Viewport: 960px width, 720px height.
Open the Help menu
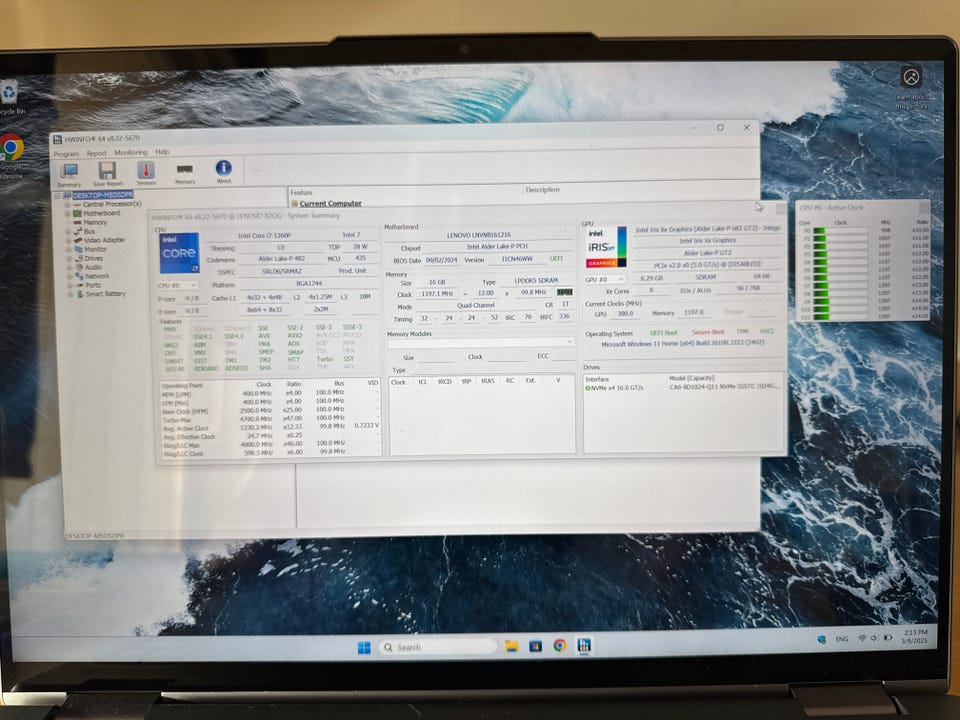point(162,152)
